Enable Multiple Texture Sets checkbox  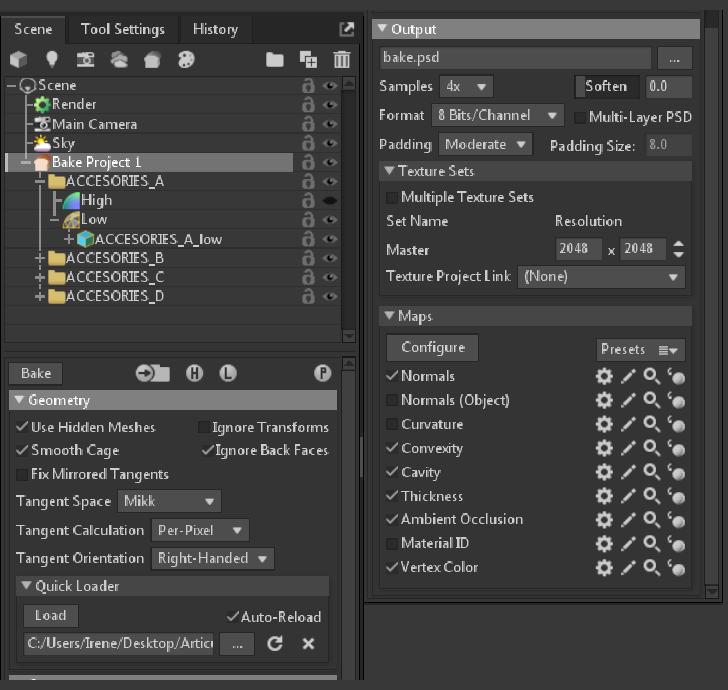[392, 198]
